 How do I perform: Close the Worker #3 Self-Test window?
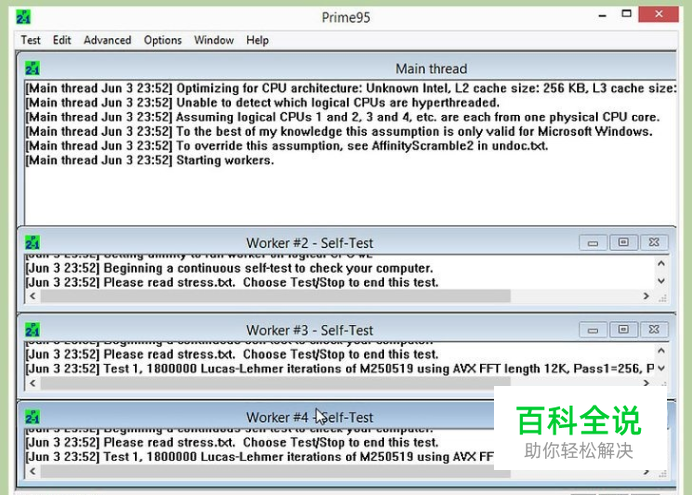654,330
